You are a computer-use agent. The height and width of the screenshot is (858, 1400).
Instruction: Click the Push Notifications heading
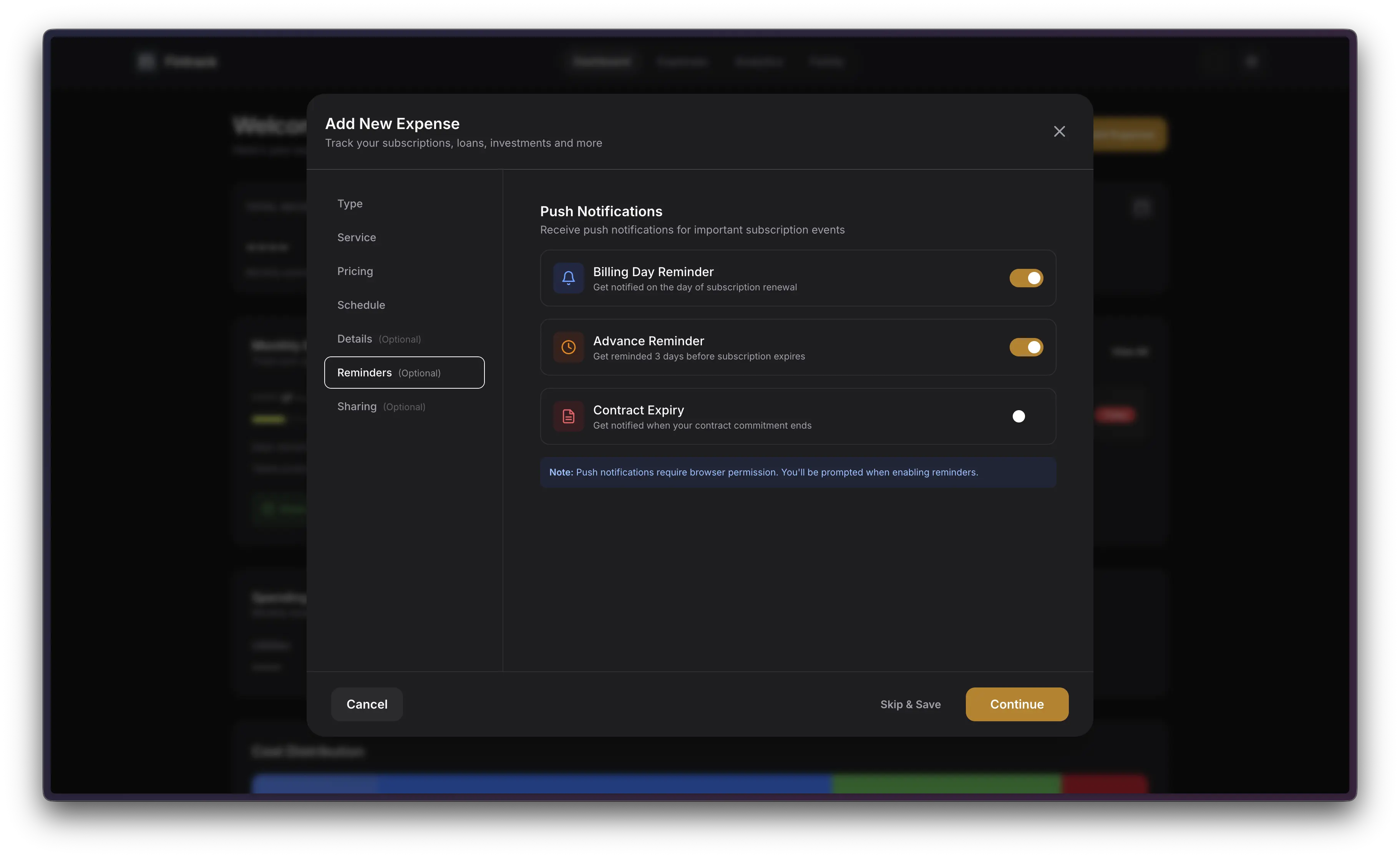(x=601, y=211)
